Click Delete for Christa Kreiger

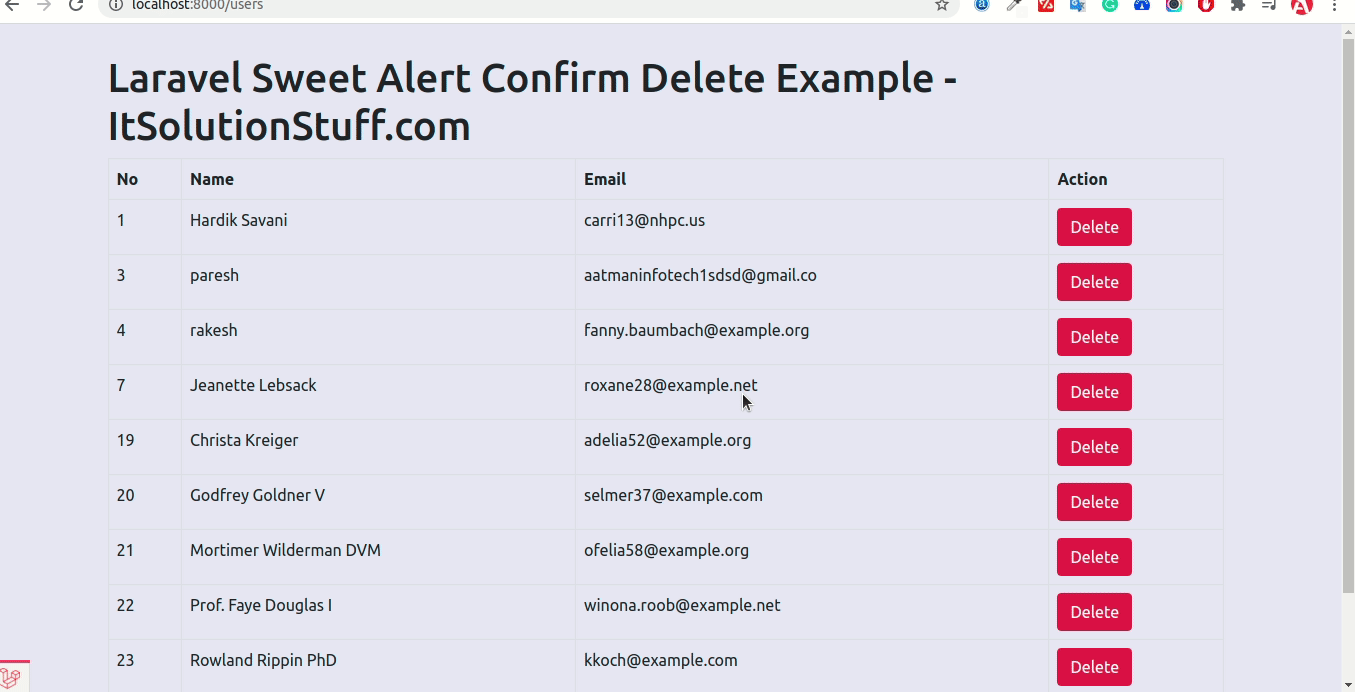pos(1094,447)
